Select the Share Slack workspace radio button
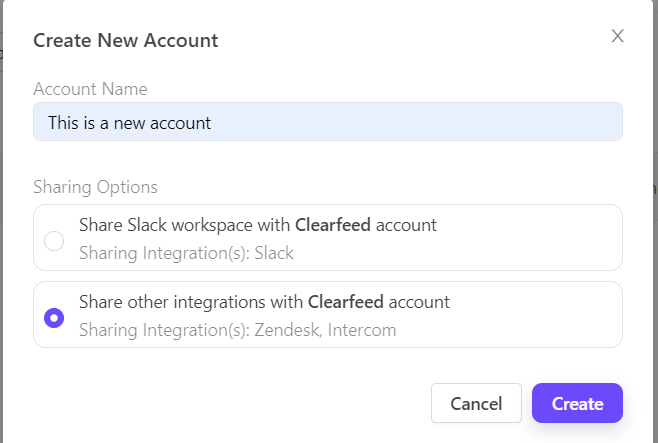 coord(55,240)
